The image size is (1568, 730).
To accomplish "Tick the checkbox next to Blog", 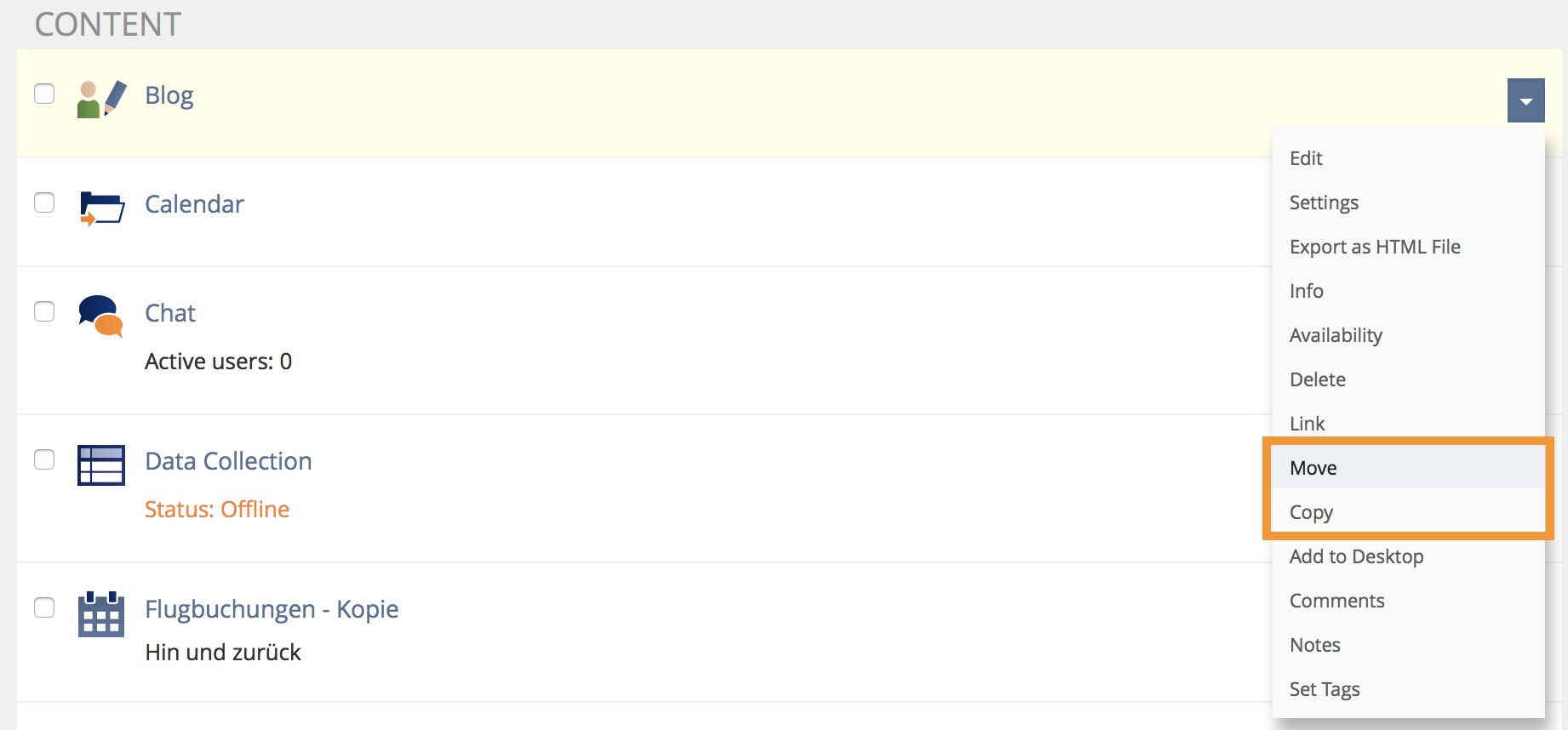I will tap(44, 94).
